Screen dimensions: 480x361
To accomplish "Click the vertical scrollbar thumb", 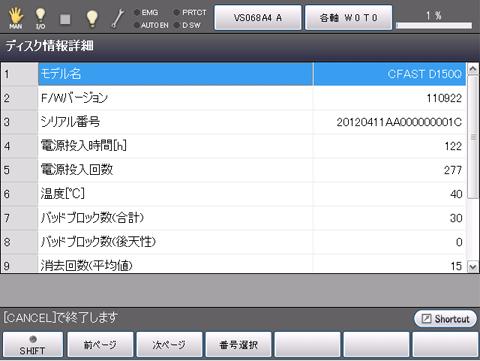I will (x=473, y=137).
